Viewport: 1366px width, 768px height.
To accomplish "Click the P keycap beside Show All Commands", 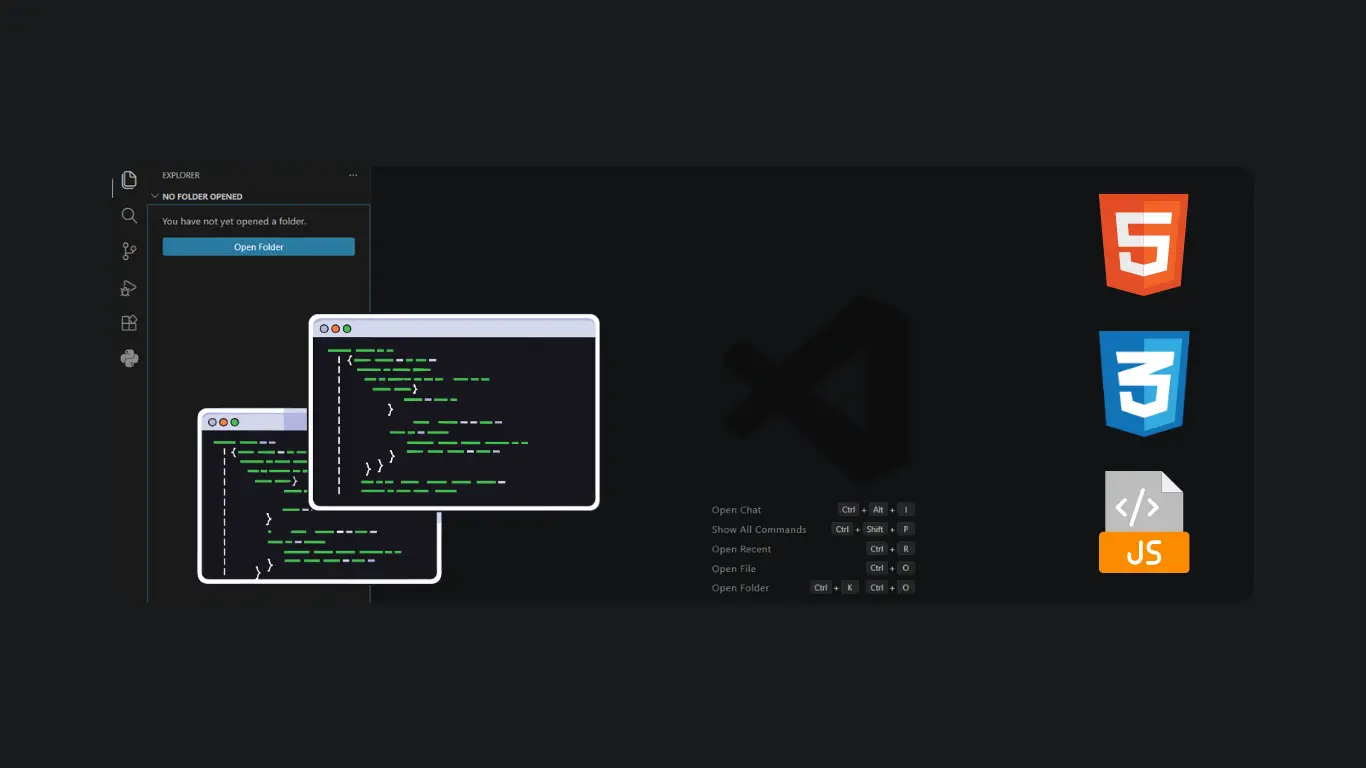I will (906, 529).
